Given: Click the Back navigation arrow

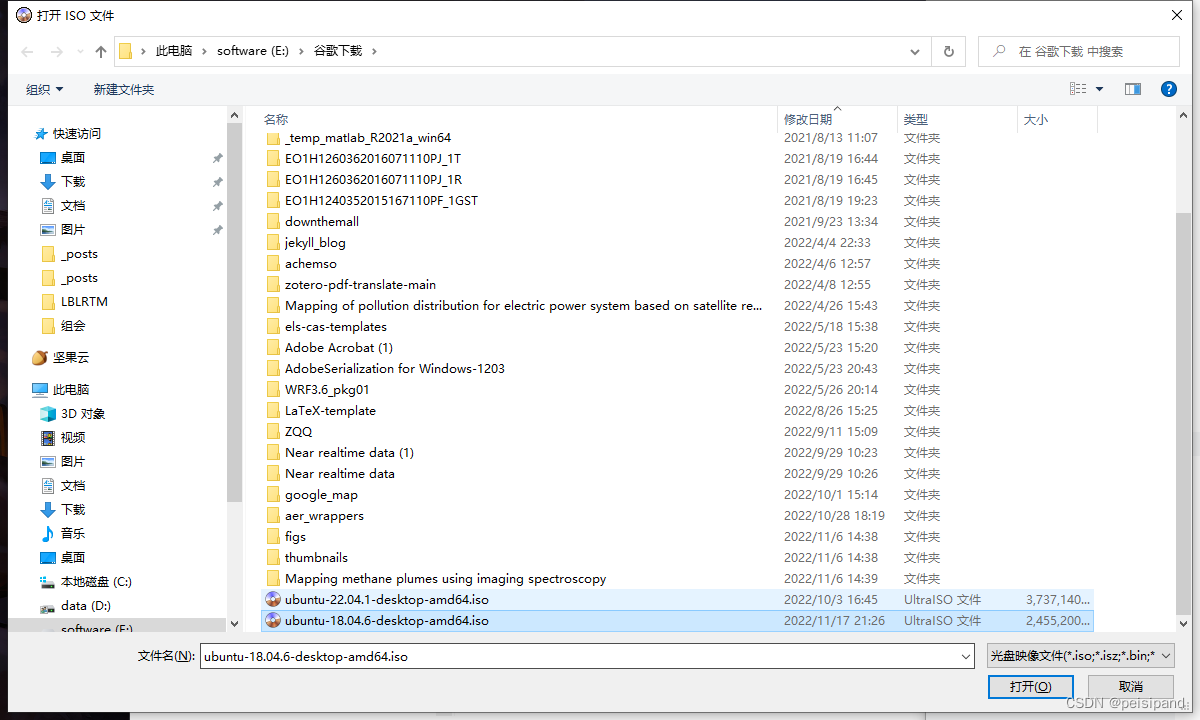Looking at the screenshot, I should pyautogui.click(x=27, y=51).
